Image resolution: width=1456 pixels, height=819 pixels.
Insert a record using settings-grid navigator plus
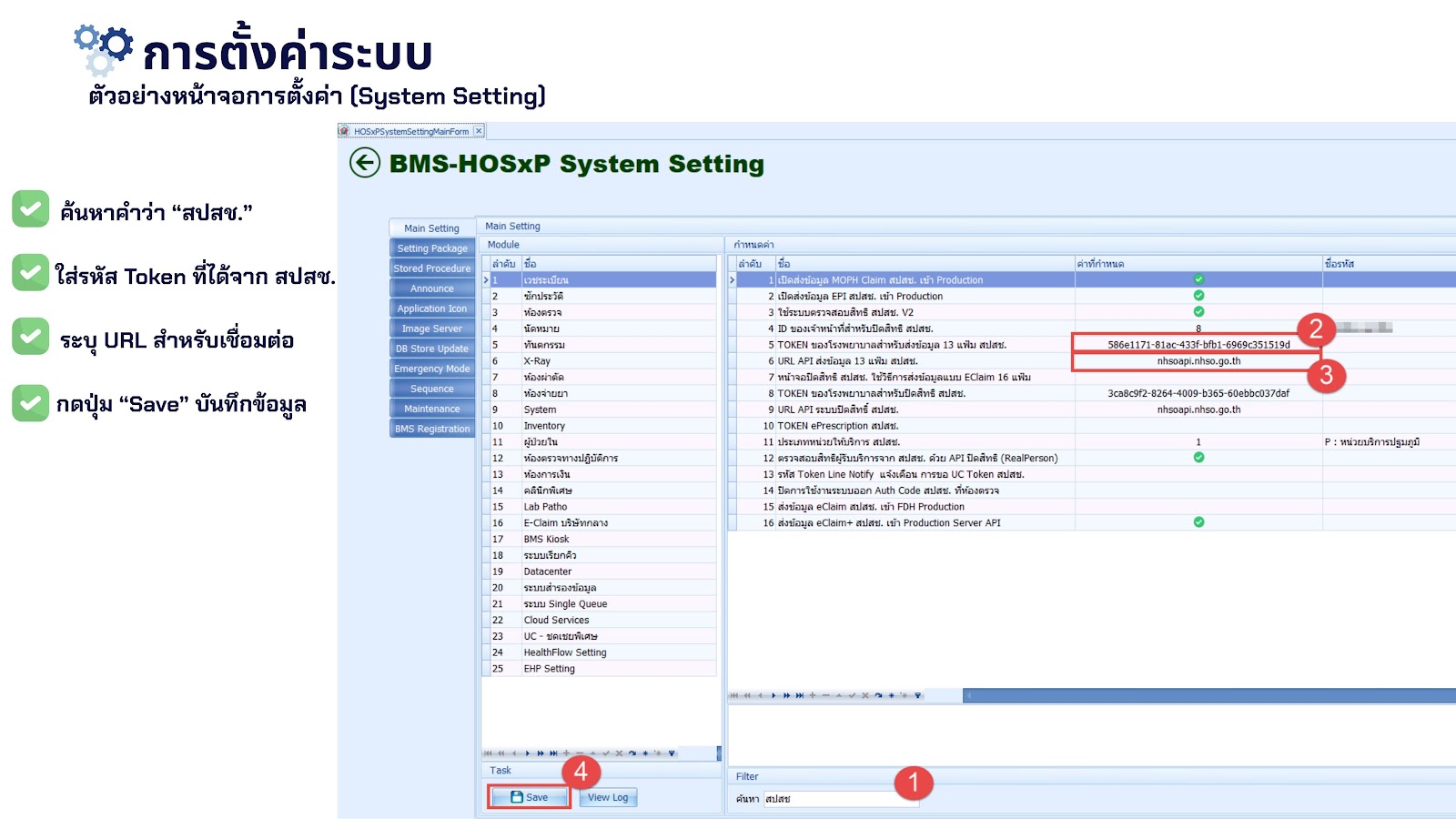(813, 695)
